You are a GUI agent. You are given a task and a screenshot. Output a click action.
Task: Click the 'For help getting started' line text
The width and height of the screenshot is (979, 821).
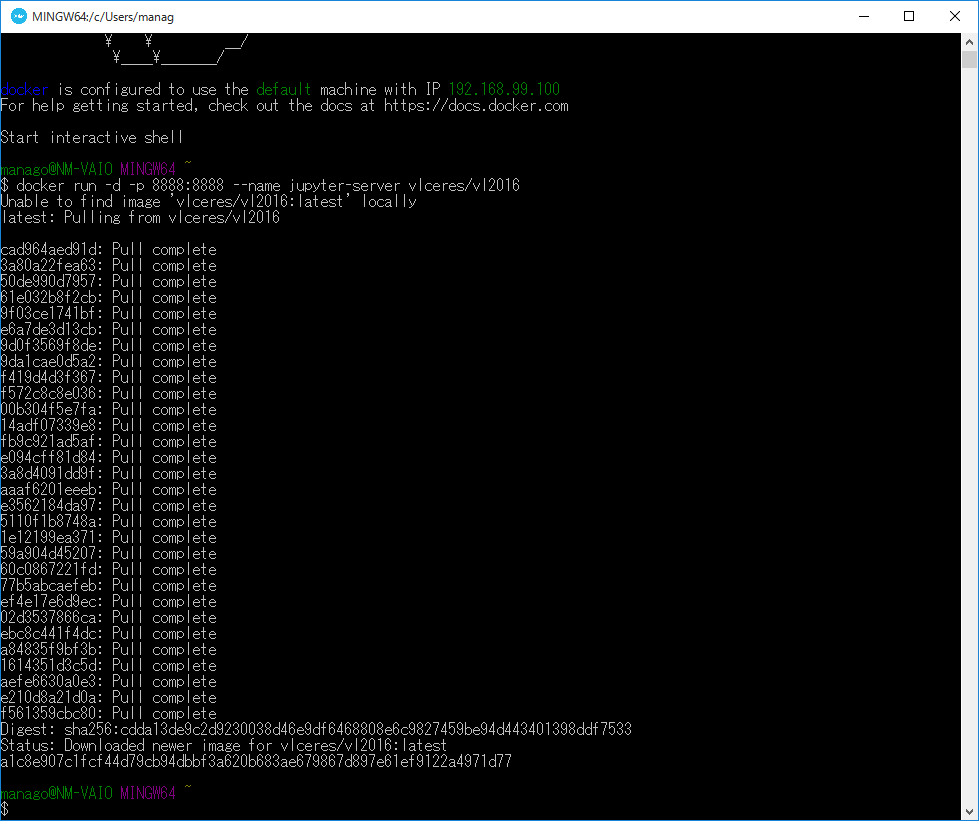pyautogui.click(x=285, y=106)
